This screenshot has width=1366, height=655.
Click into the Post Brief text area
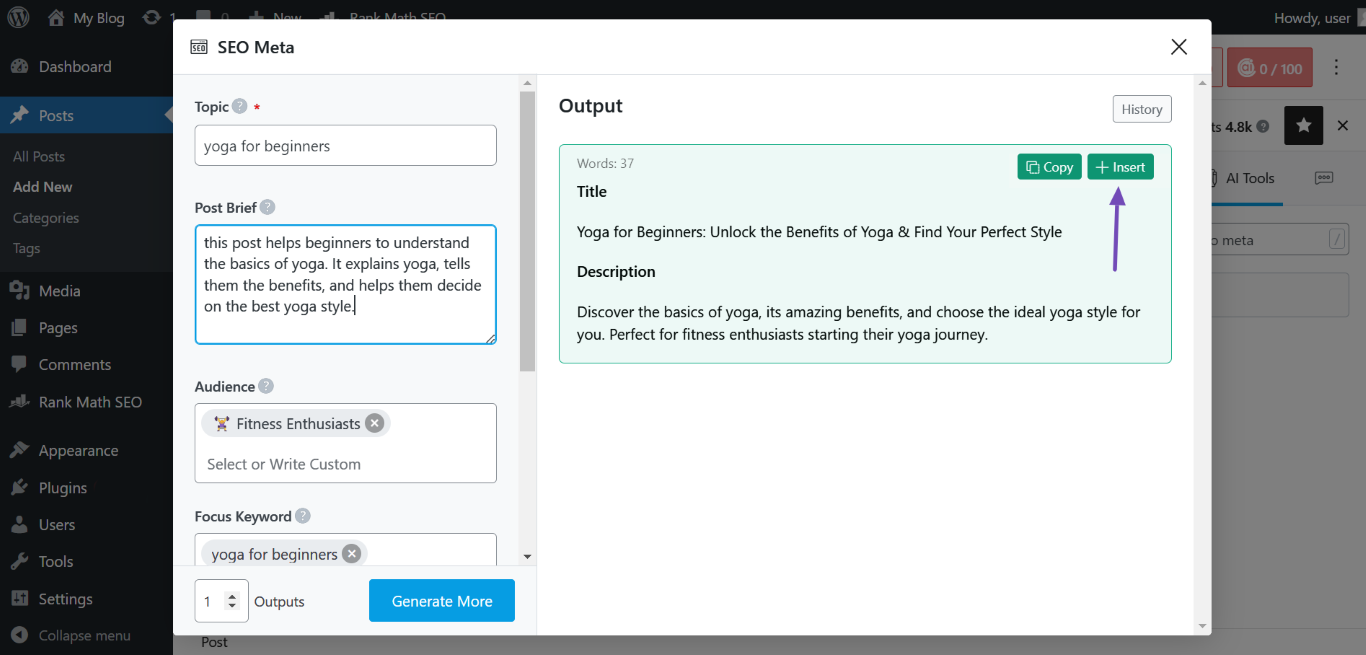pos(346,284)
